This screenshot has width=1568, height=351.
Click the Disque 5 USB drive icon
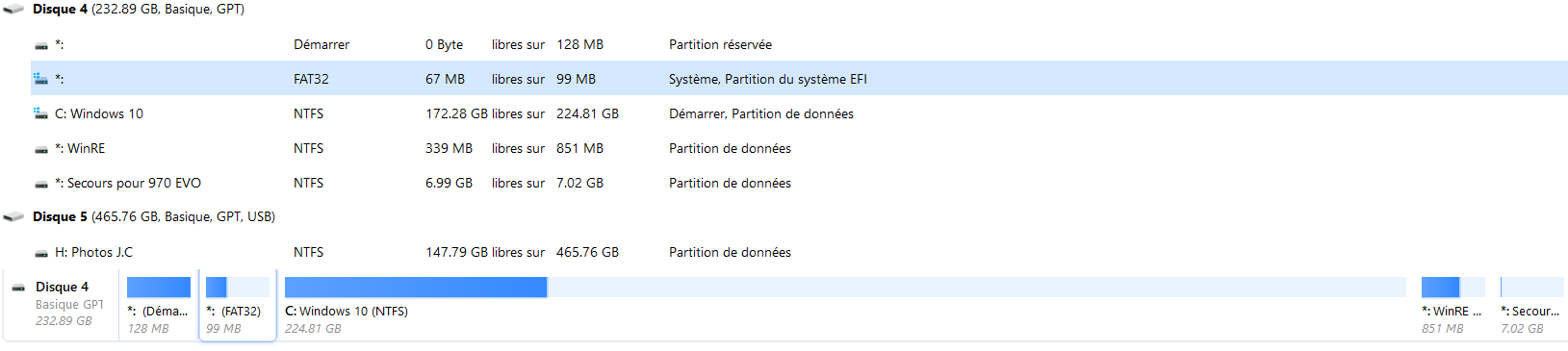click(x=13, y=217)
